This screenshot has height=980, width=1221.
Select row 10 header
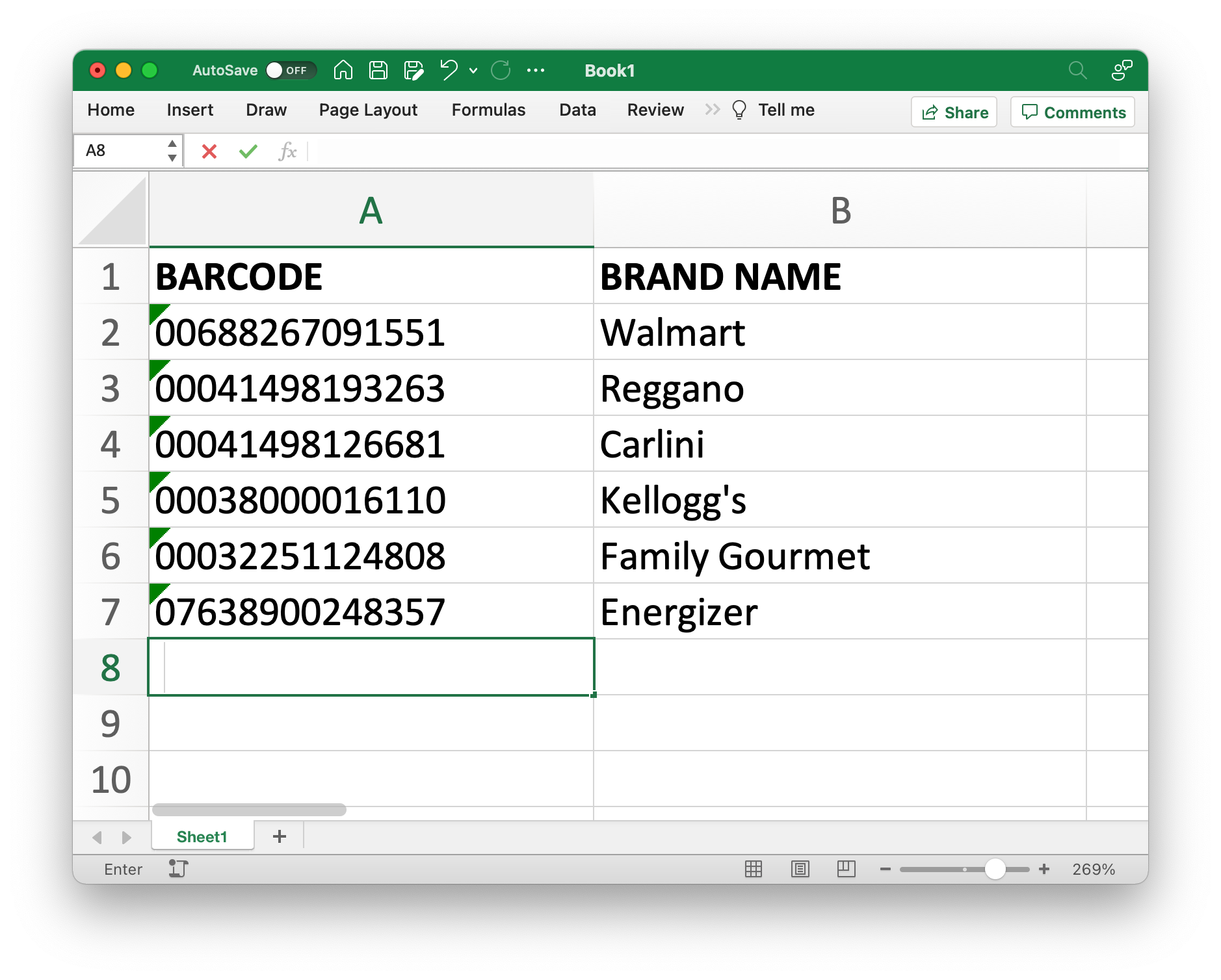tap(111, 779)
